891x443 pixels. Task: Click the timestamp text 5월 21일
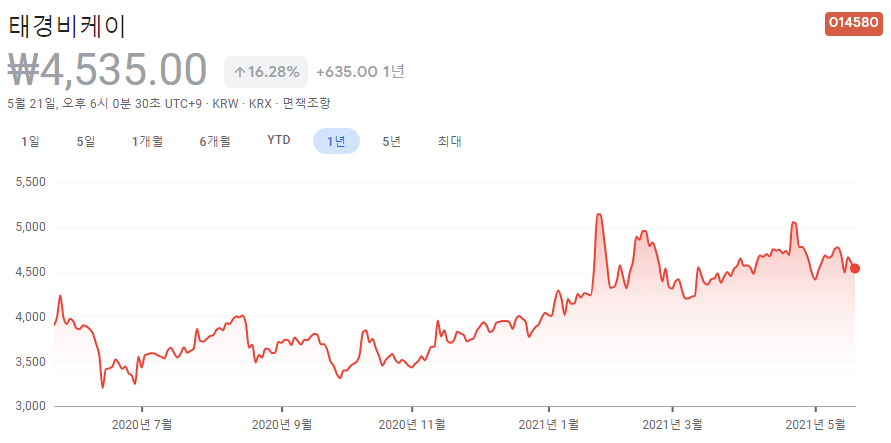click(31, 103)
